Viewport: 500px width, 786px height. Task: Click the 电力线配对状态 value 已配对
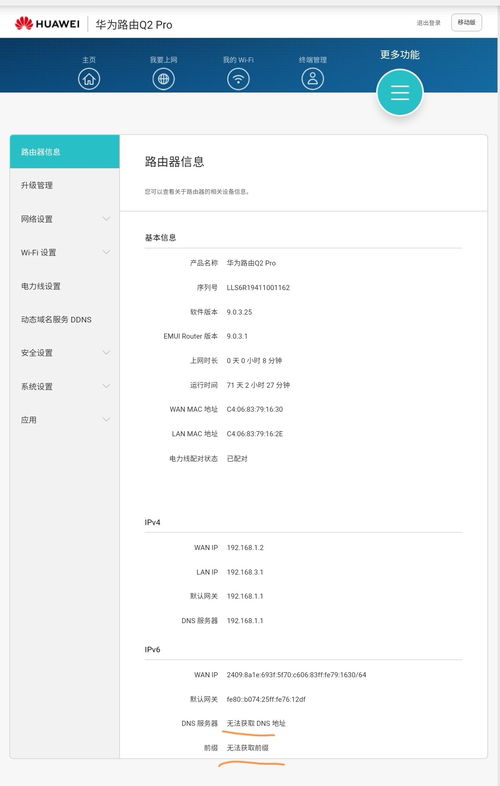tap(237, 458)
